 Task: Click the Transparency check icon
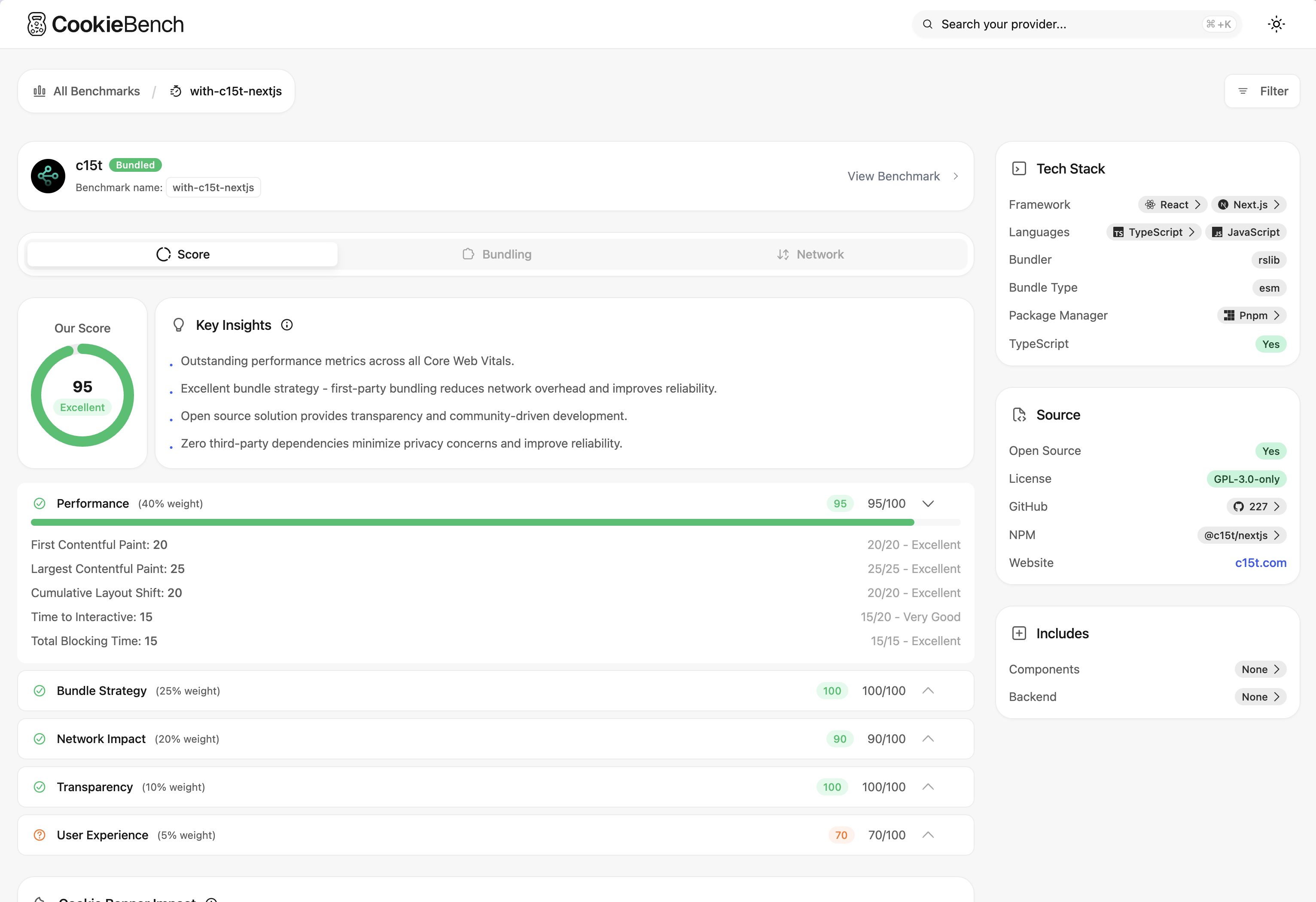pyautogui.click(x=40, y=786)
